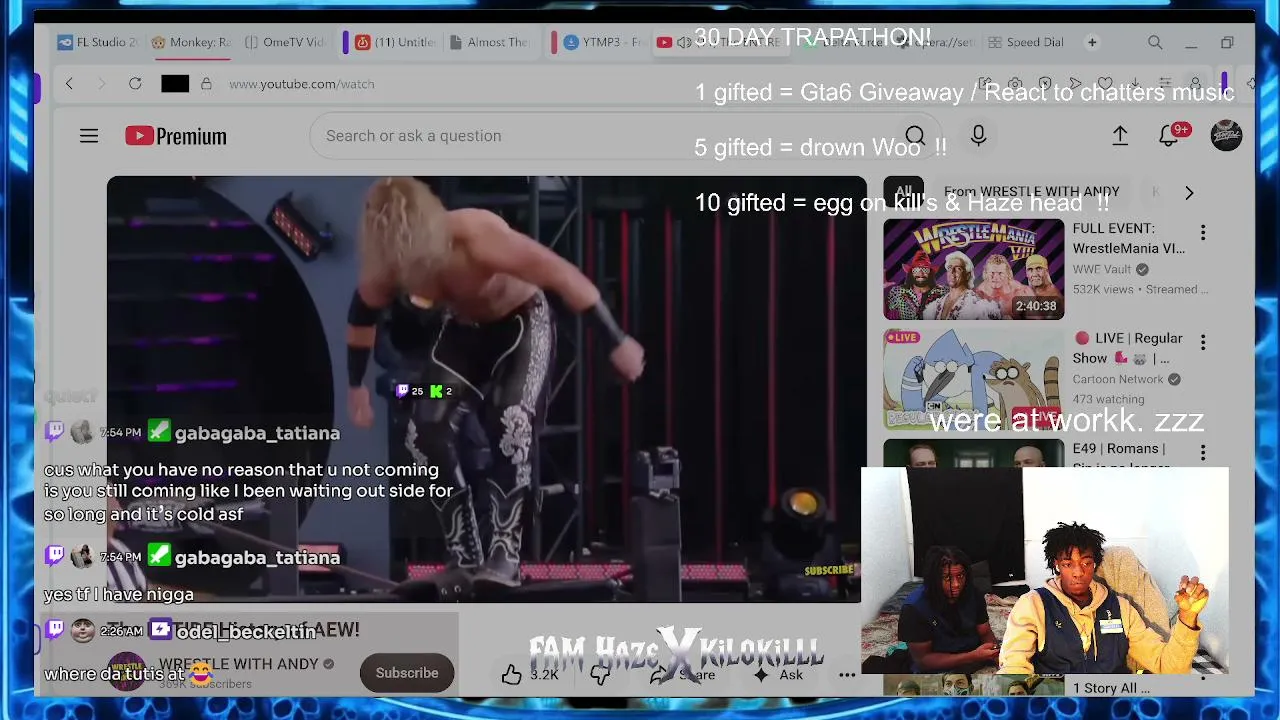Show more filter chips with arrow
Image resolution: width=1280 pixels, height=720 pixels.
pyautogui.click(x=1189, y=193)
